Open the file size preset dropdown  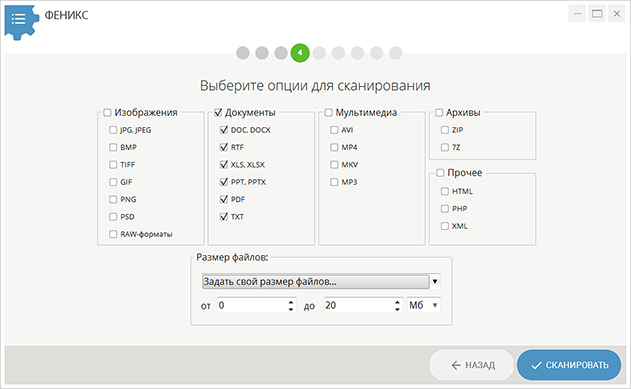(321, 282)
